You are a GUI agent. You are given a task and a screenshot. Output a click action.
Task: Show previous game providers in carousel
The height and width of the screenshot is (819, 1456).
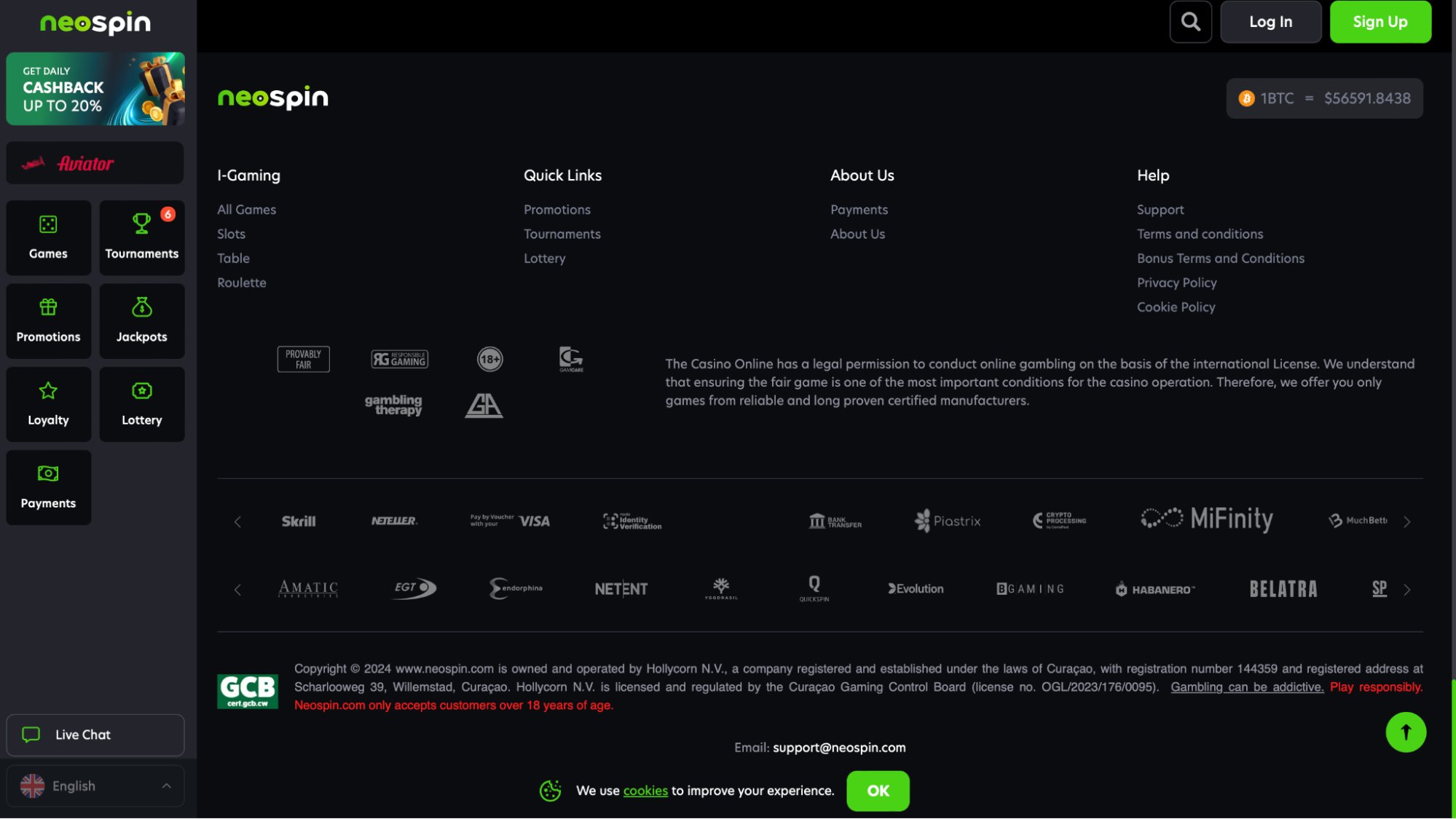237,590
